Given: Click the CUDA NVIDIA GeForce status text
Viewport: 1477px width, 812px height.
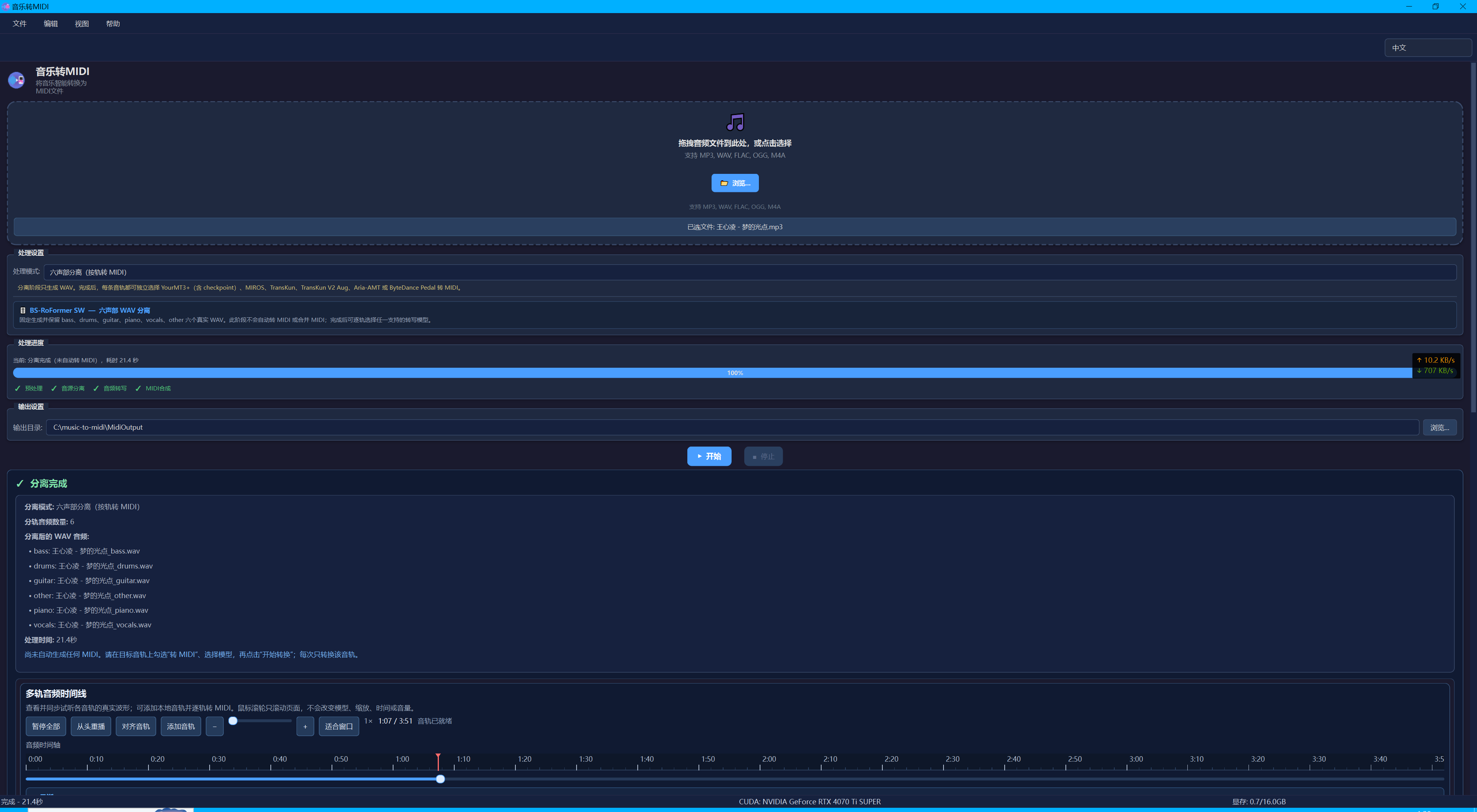Looking at the screenshot, I should [810, 802].
